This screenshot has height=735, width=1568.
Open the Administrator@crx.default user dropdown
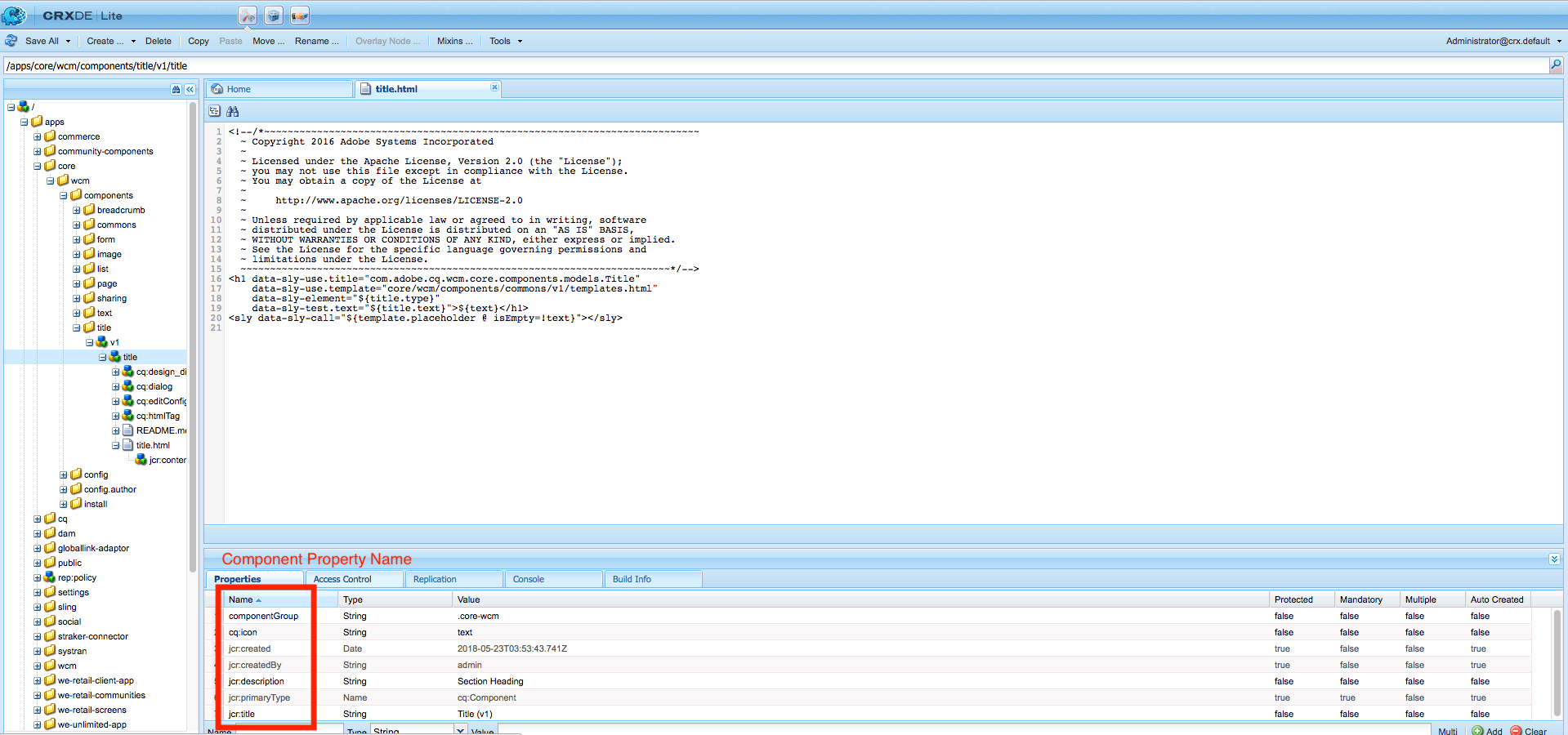(1503, 41)
